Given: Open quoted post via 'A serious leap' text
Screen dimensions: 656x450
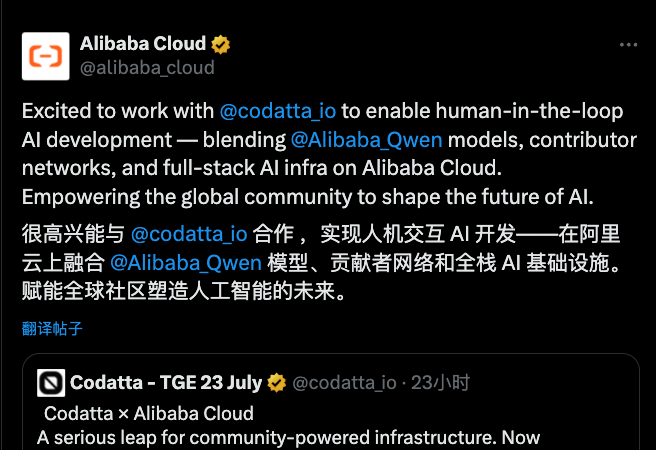Looking at the screenshot, I should click(288, 438).
